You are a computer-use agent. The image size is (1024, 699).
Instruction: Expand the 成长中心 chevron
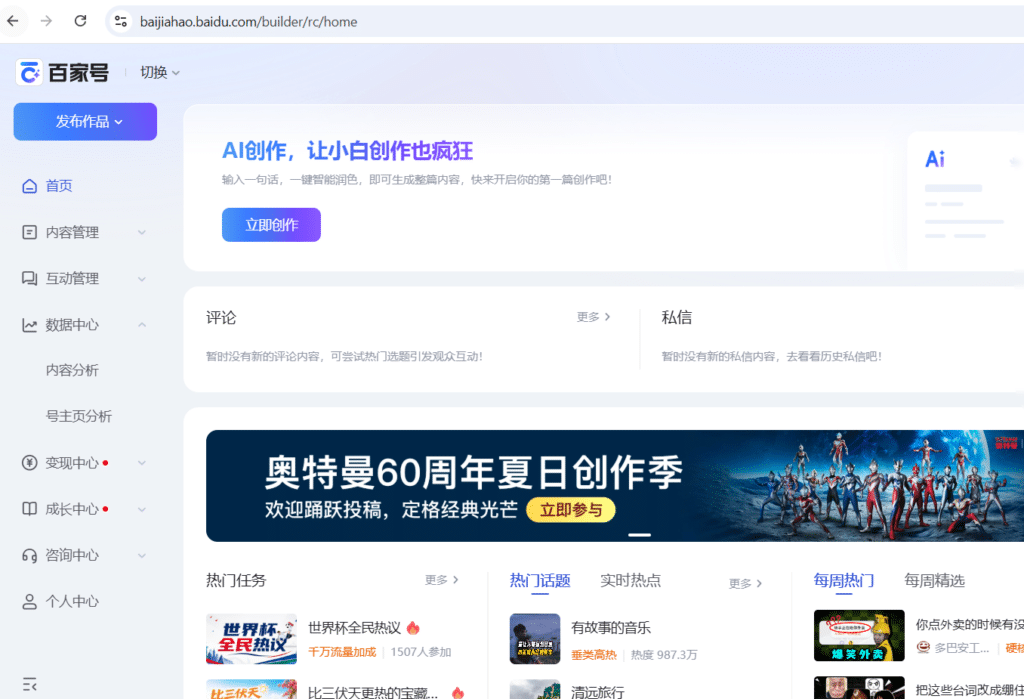142,510
